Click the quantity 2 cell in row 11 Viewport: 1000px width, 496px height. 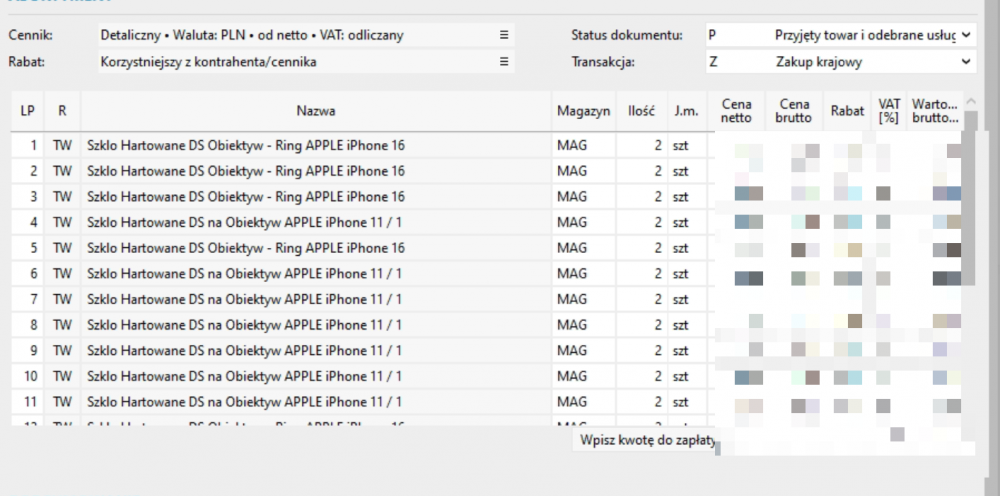point(642,402)
